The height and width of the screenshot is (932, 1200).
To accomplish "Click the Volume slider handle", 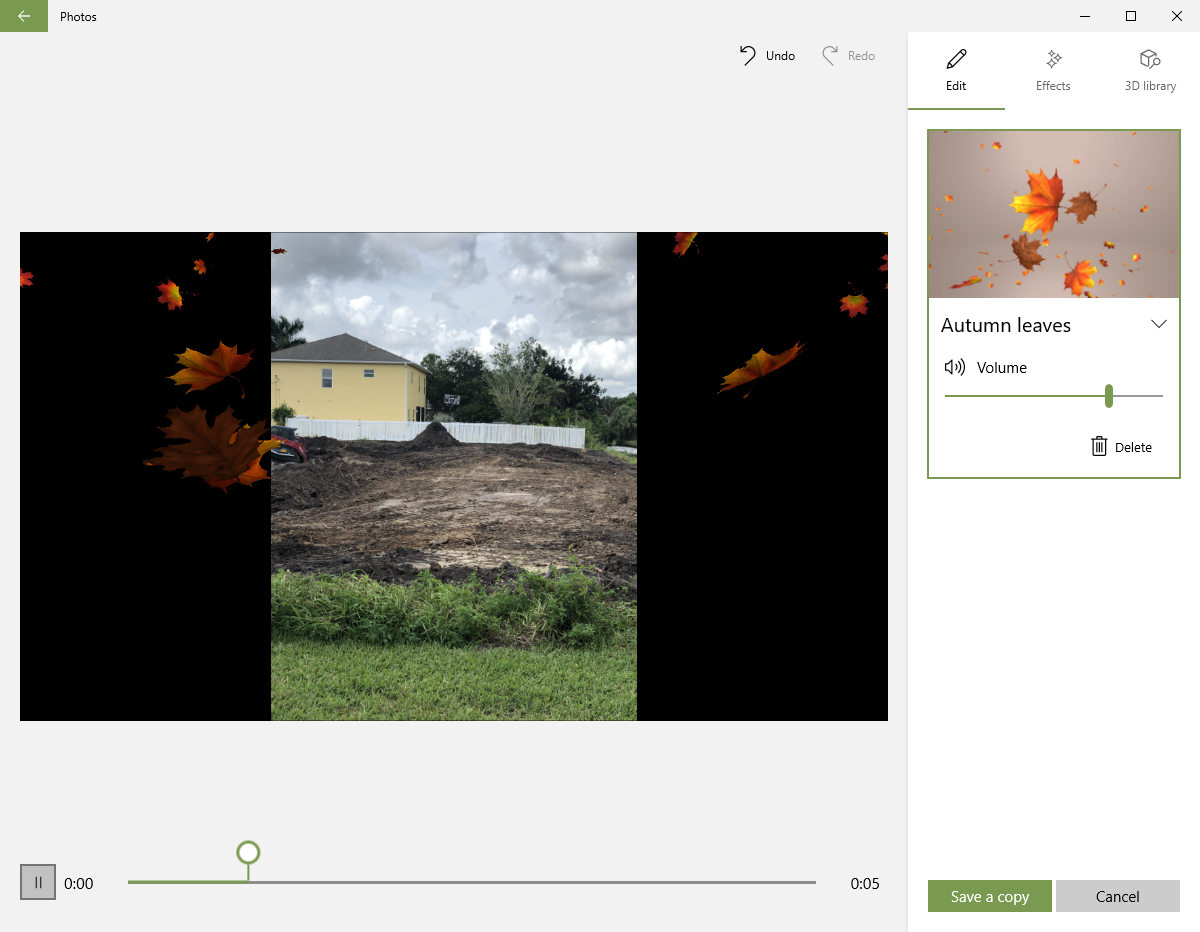I will tap(1109, 396).
